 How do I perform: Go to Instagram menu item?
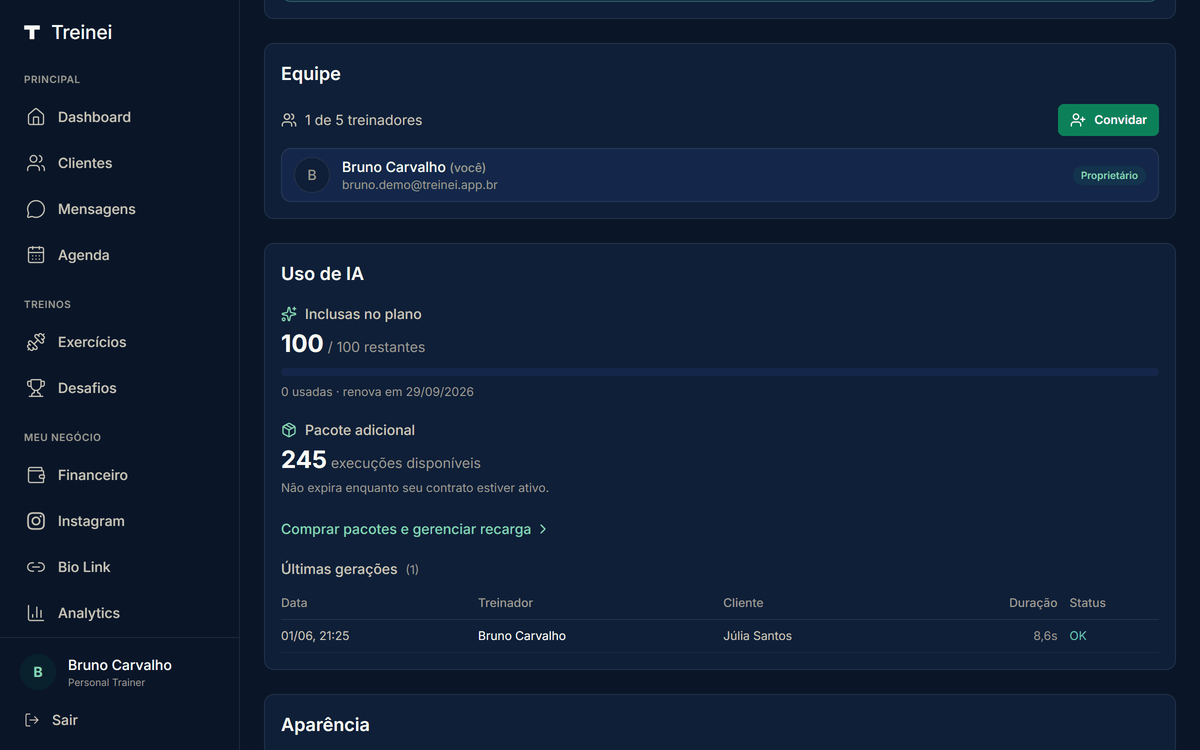point(120,521)
